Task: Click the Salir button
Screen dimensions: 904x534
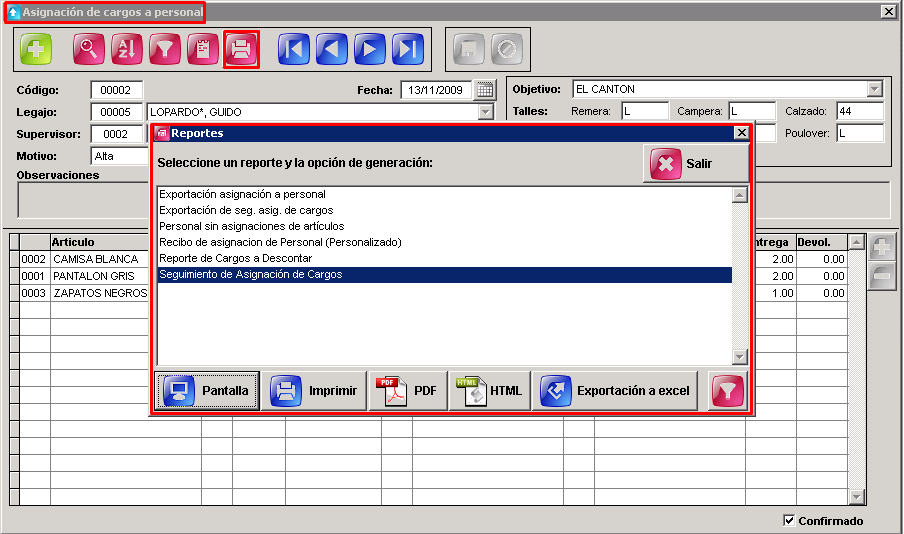Action: [x=696, y=164]
